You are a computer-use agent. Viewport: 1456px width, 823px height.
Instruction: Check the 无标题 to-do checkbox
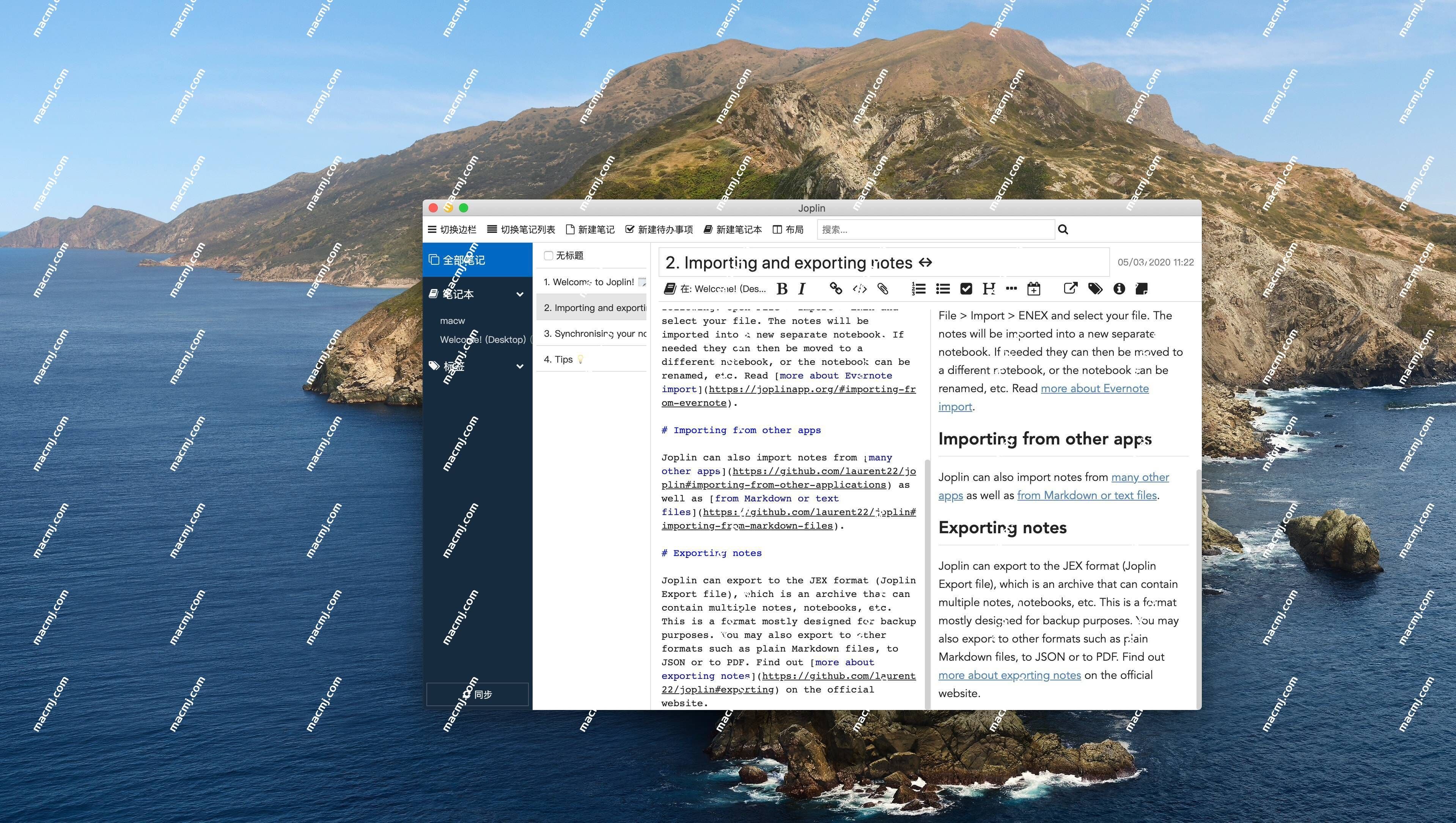[x=548, y=256]
